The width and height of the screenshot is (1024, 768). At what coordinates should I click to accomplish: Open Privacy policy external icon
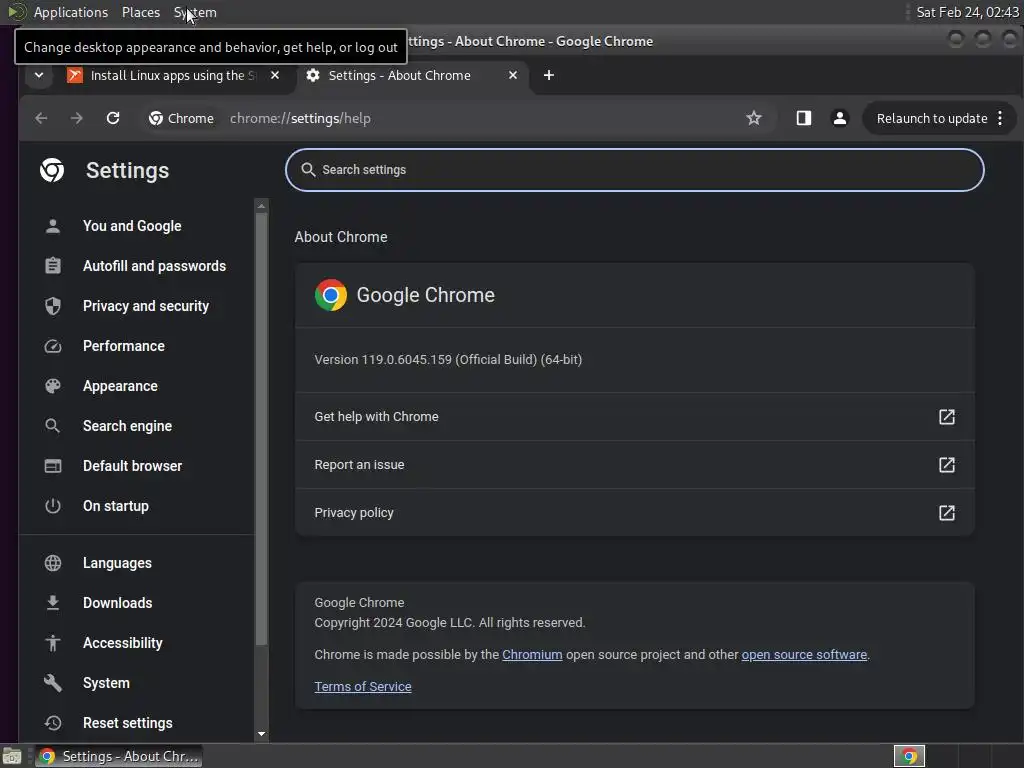pos(946,513)
